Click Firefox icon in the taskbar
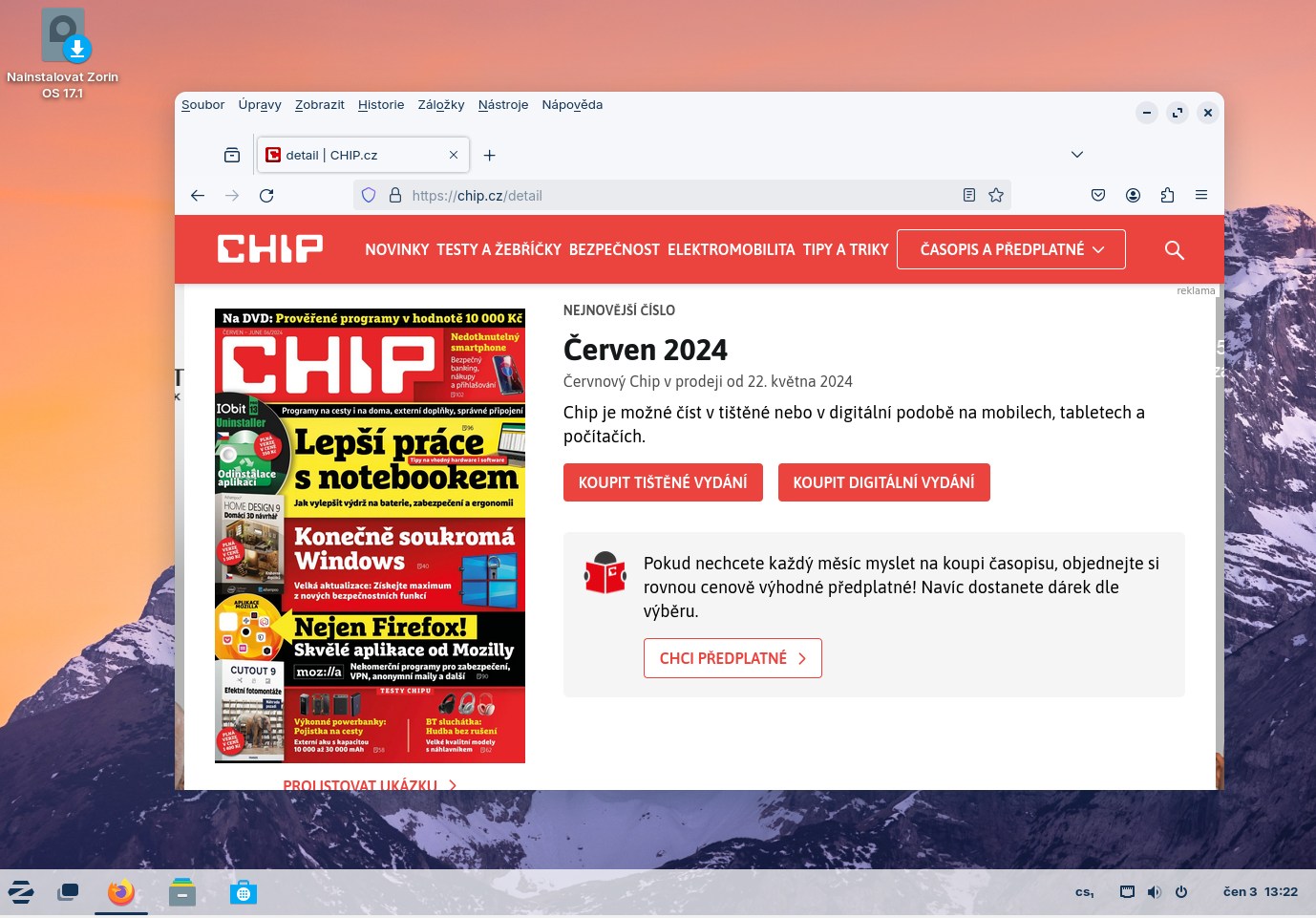 click(x=121, y=892)
